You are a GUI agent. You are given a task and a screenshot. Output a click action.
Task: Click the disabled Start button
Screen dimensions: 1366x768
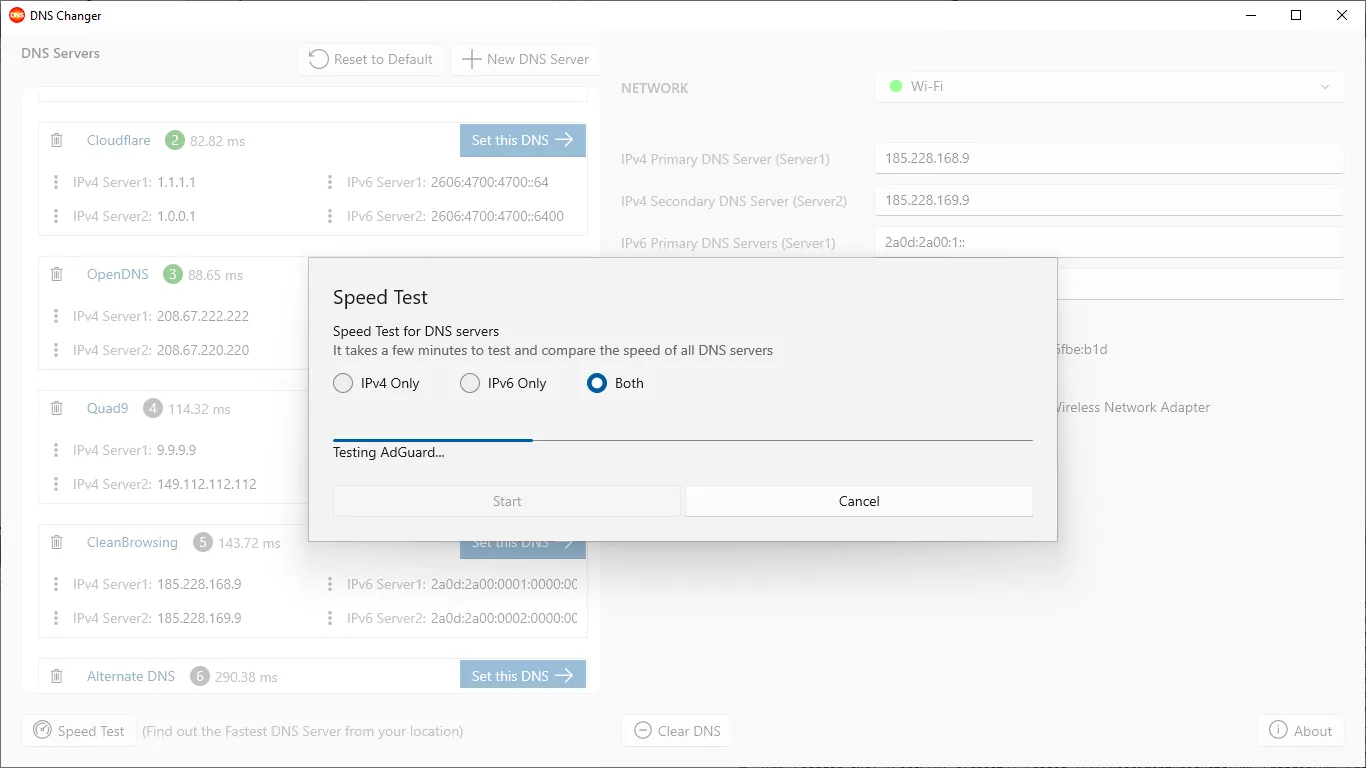(507, 501)
